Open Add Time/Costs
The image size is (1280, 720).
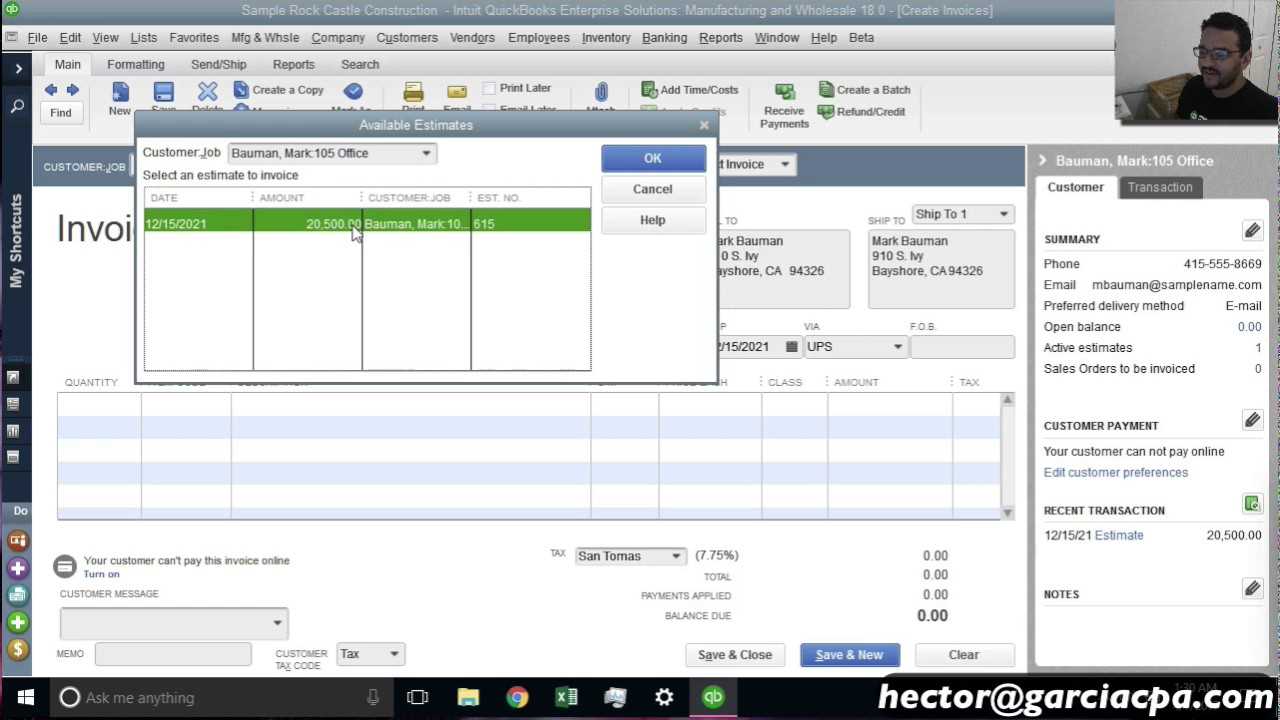coord(689,90)
